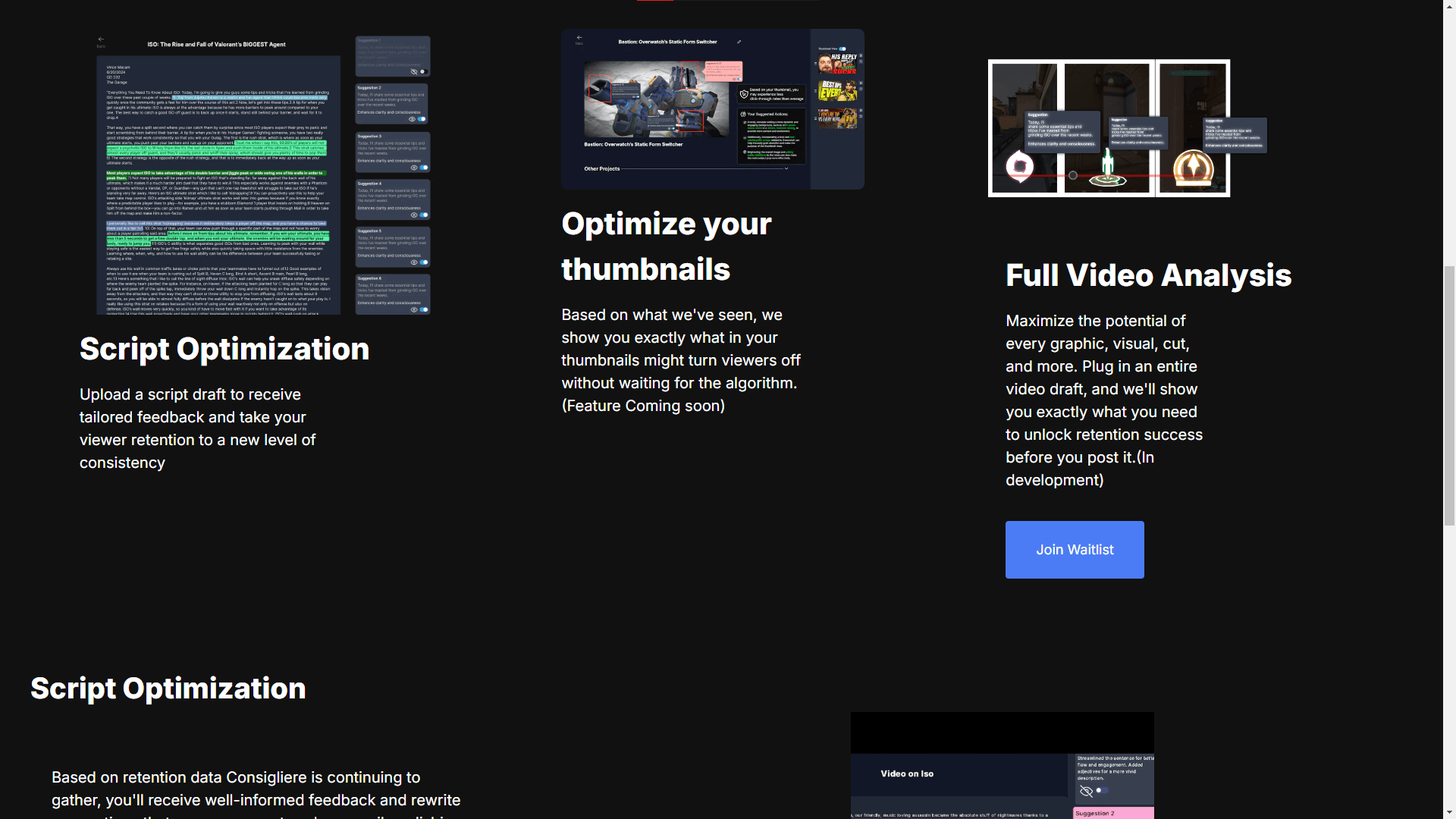Viewport: 1456px width, 819px height.
Task: Toggle the Suggestion 4 switch
Action: coord(424,215)
